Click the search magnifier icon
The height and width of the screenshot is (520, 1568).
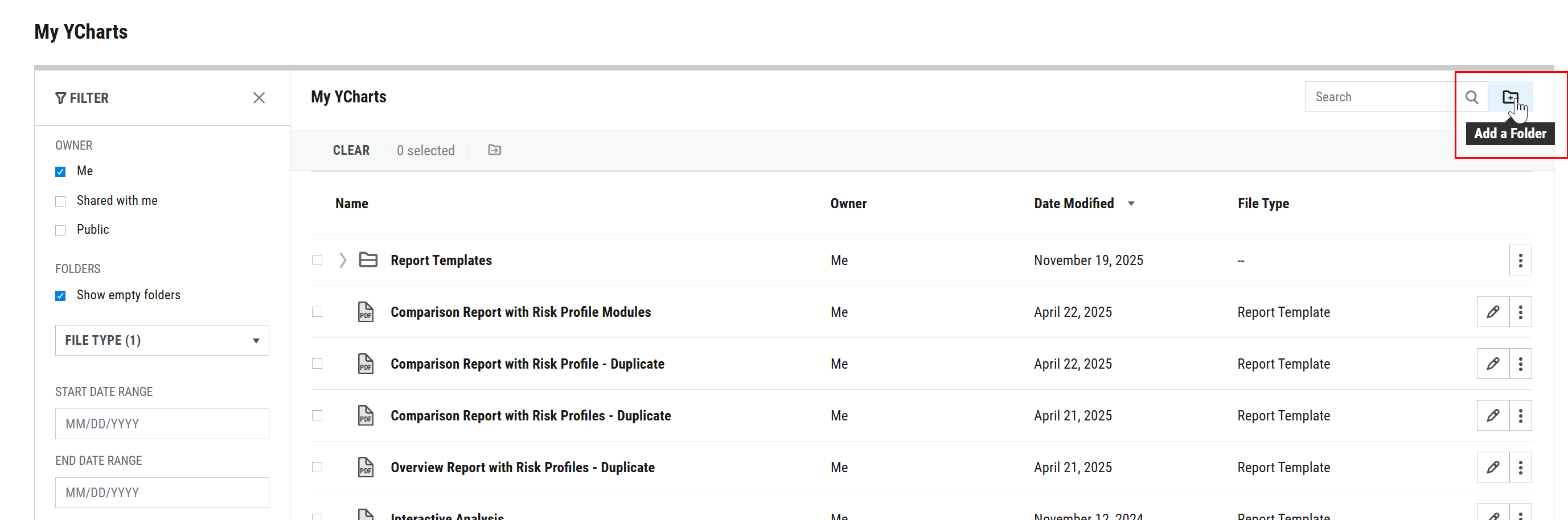tap(1471, 97)
